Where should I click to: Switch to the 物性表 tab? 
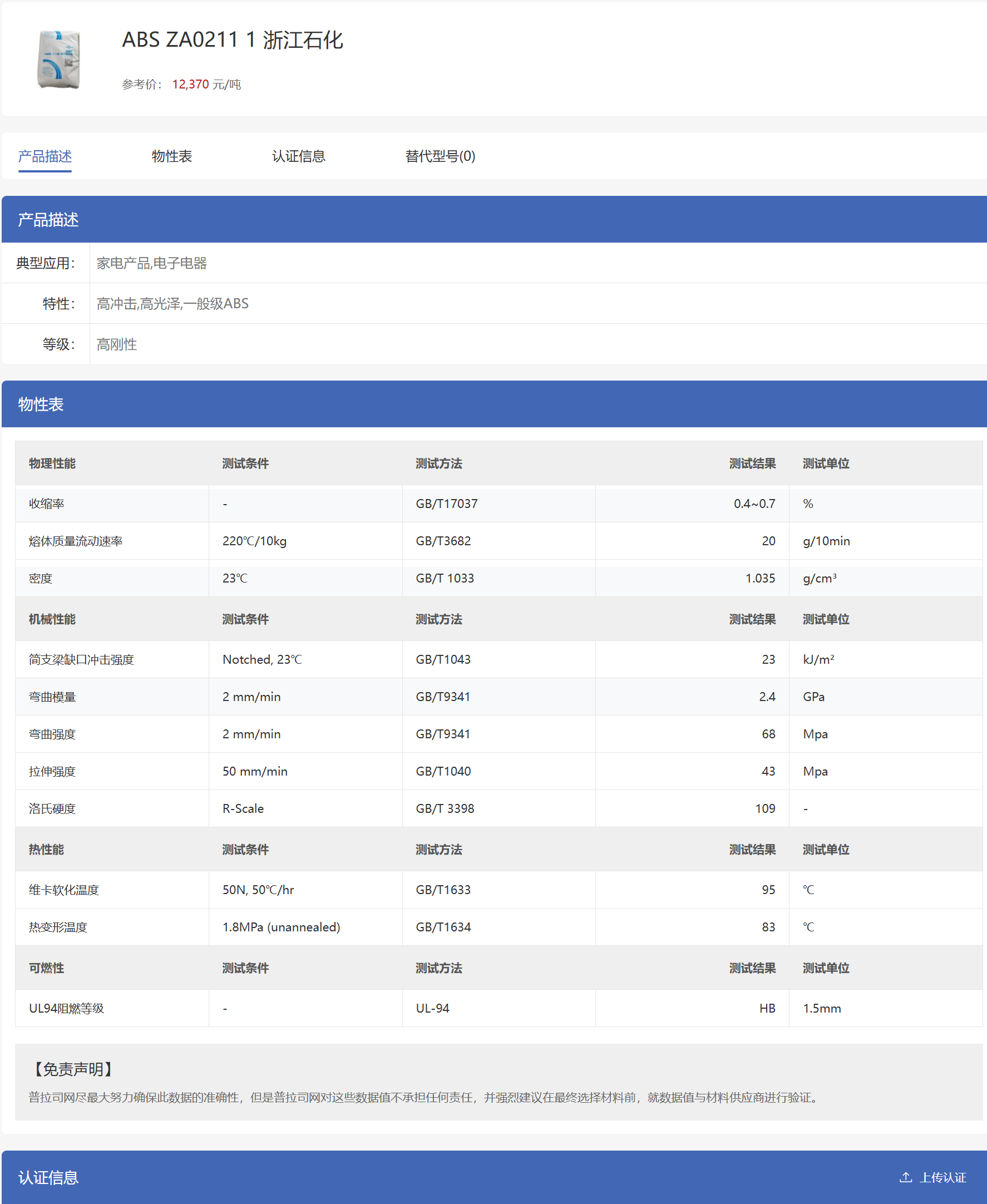(172, 156)
